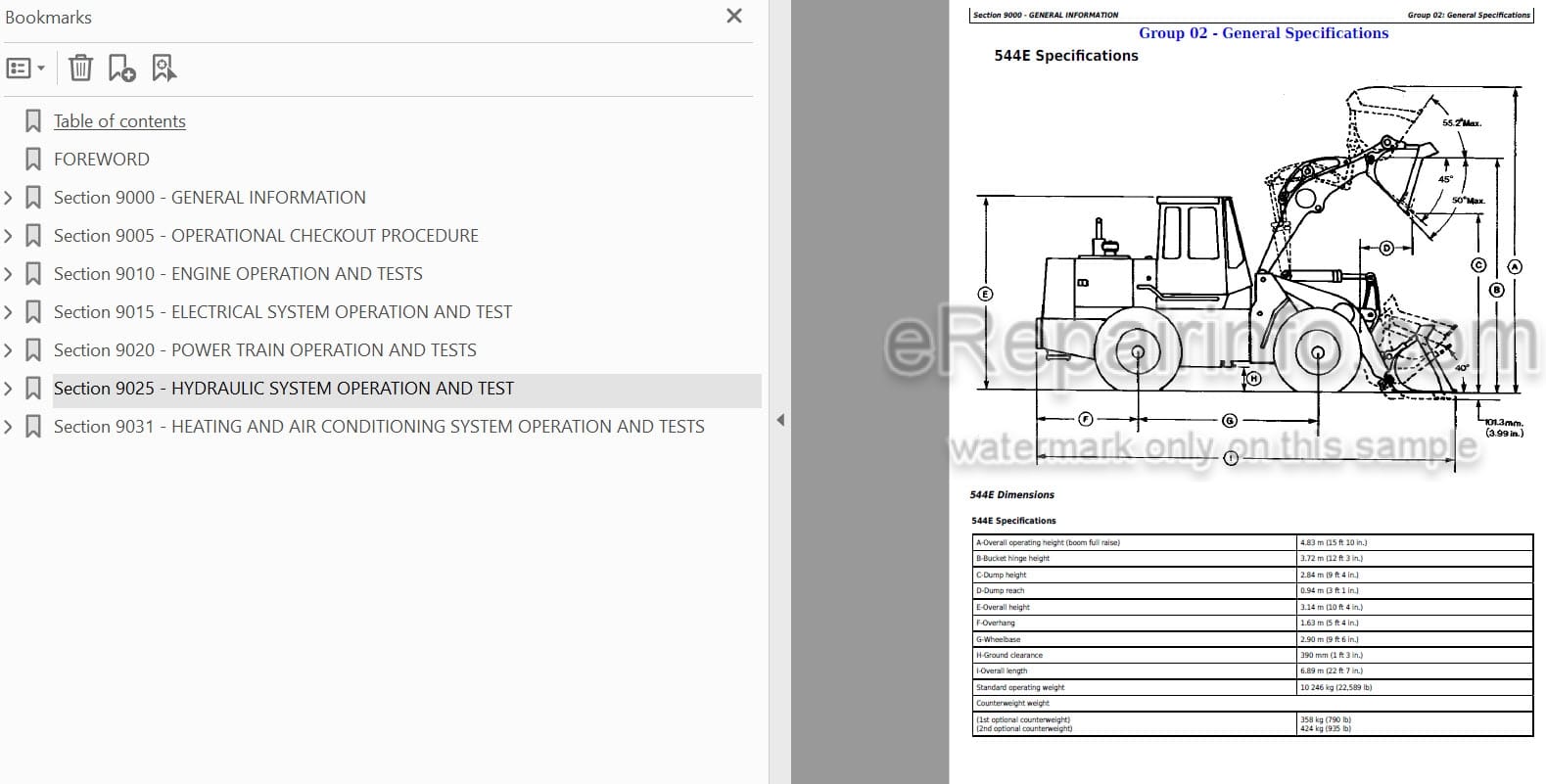Screen dimensions: 1546x784
Task: Click bookmark icon beside Section 9025
Action: click(33, 389)
